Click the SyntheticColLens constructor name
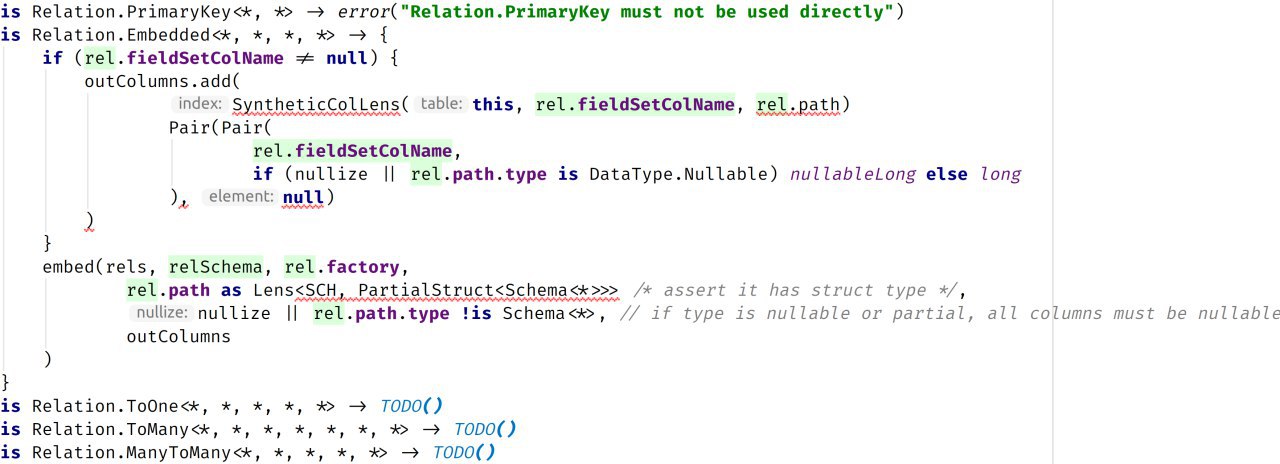The width and height of the screenshot is (1280, 464). point(316,105)
